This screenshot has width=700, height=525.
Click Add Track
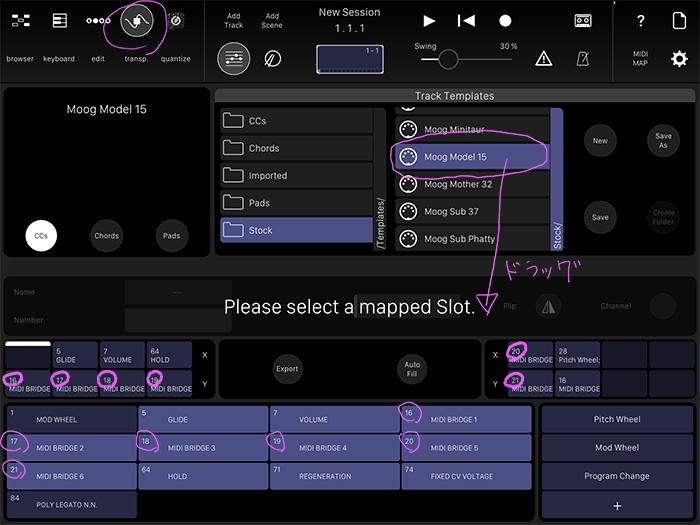[233, 21]
